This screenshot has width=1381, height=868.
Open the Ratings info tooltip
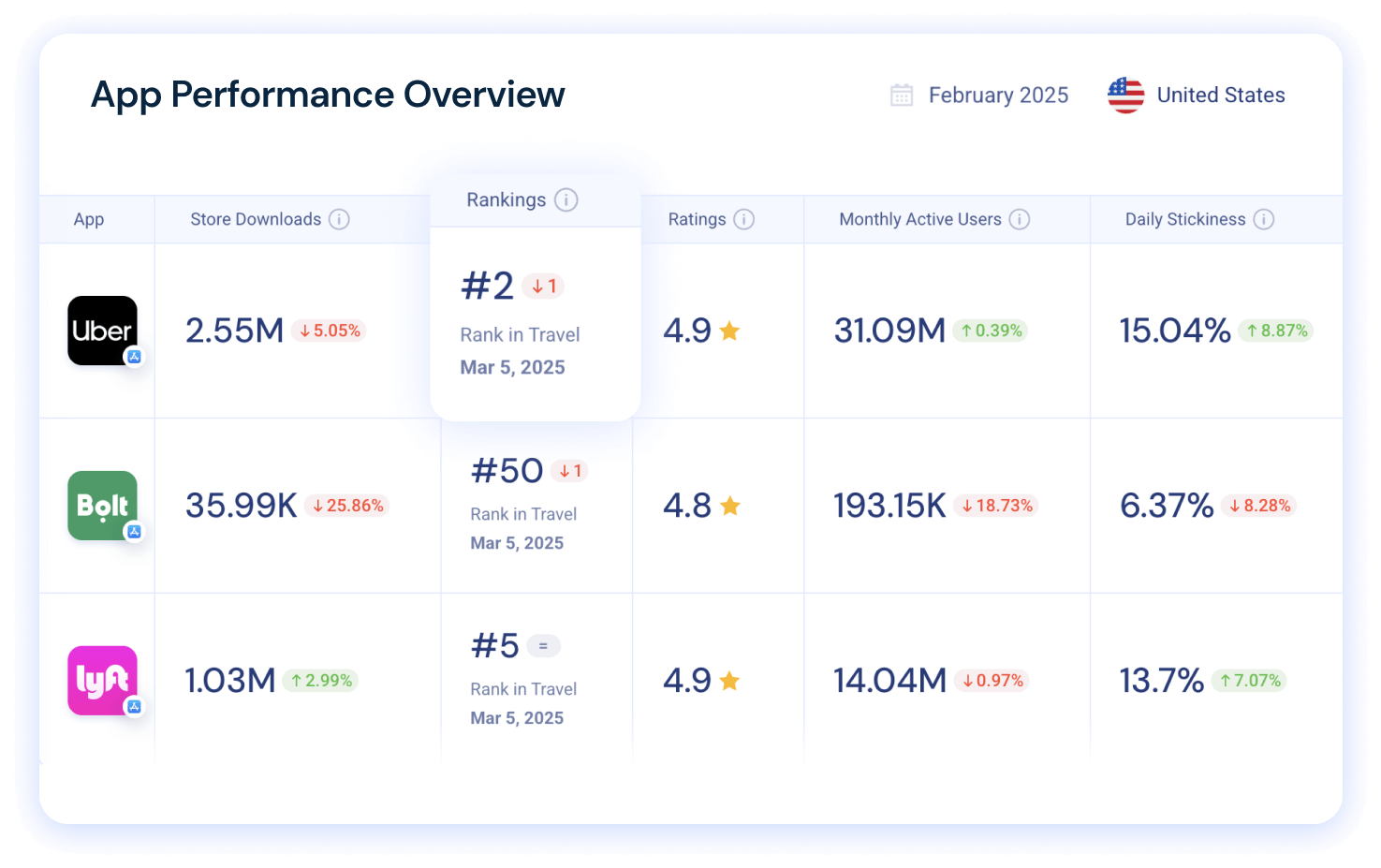pyautogui.click(x=743, y=219)
